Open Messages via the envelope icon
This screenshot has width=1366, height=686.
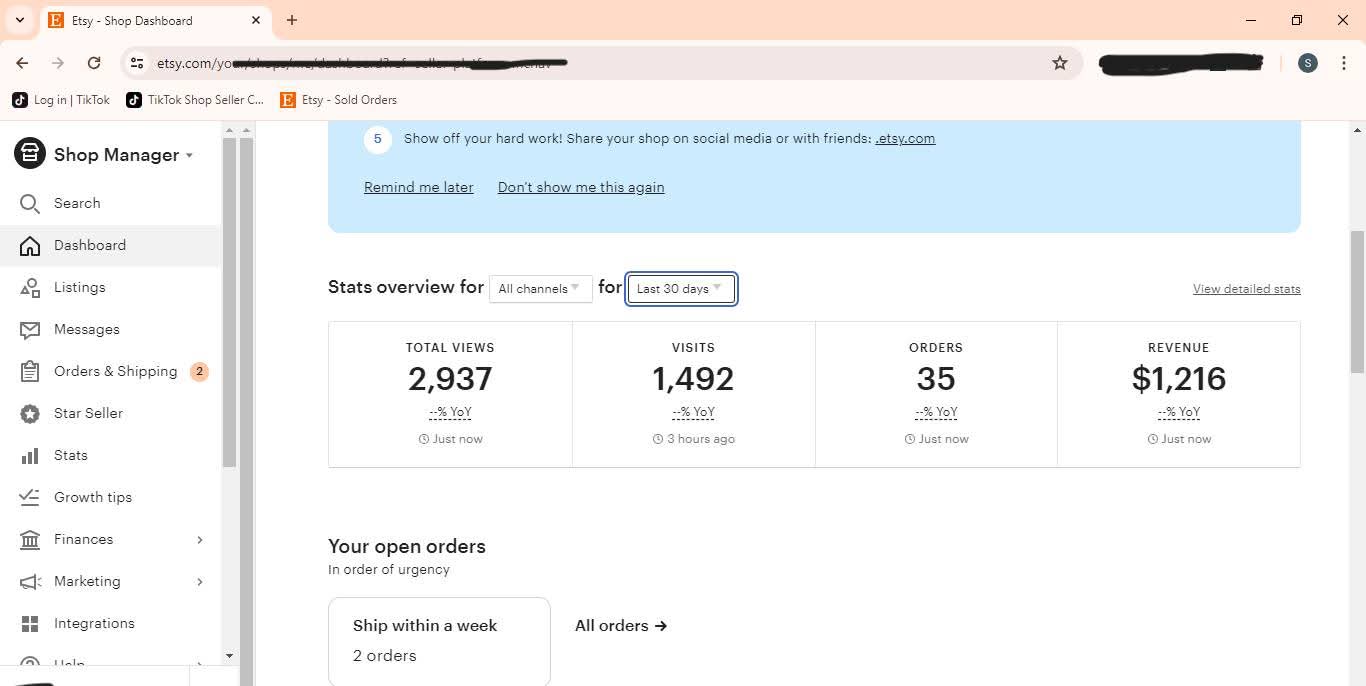pyautogui.click(x=30, y=329)
